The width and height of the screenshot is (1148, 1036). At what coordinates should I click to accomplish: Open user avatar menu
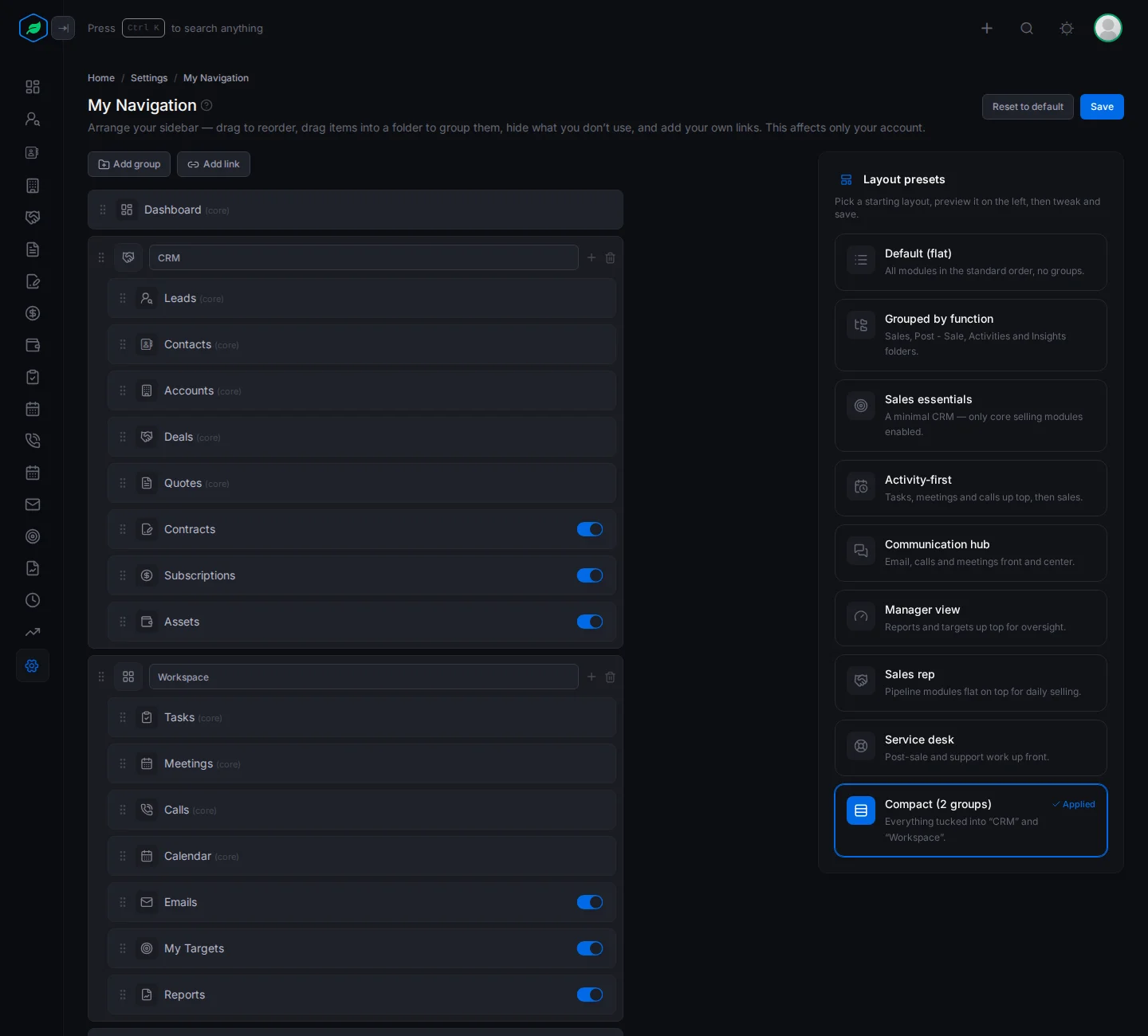coord(1108,29)
